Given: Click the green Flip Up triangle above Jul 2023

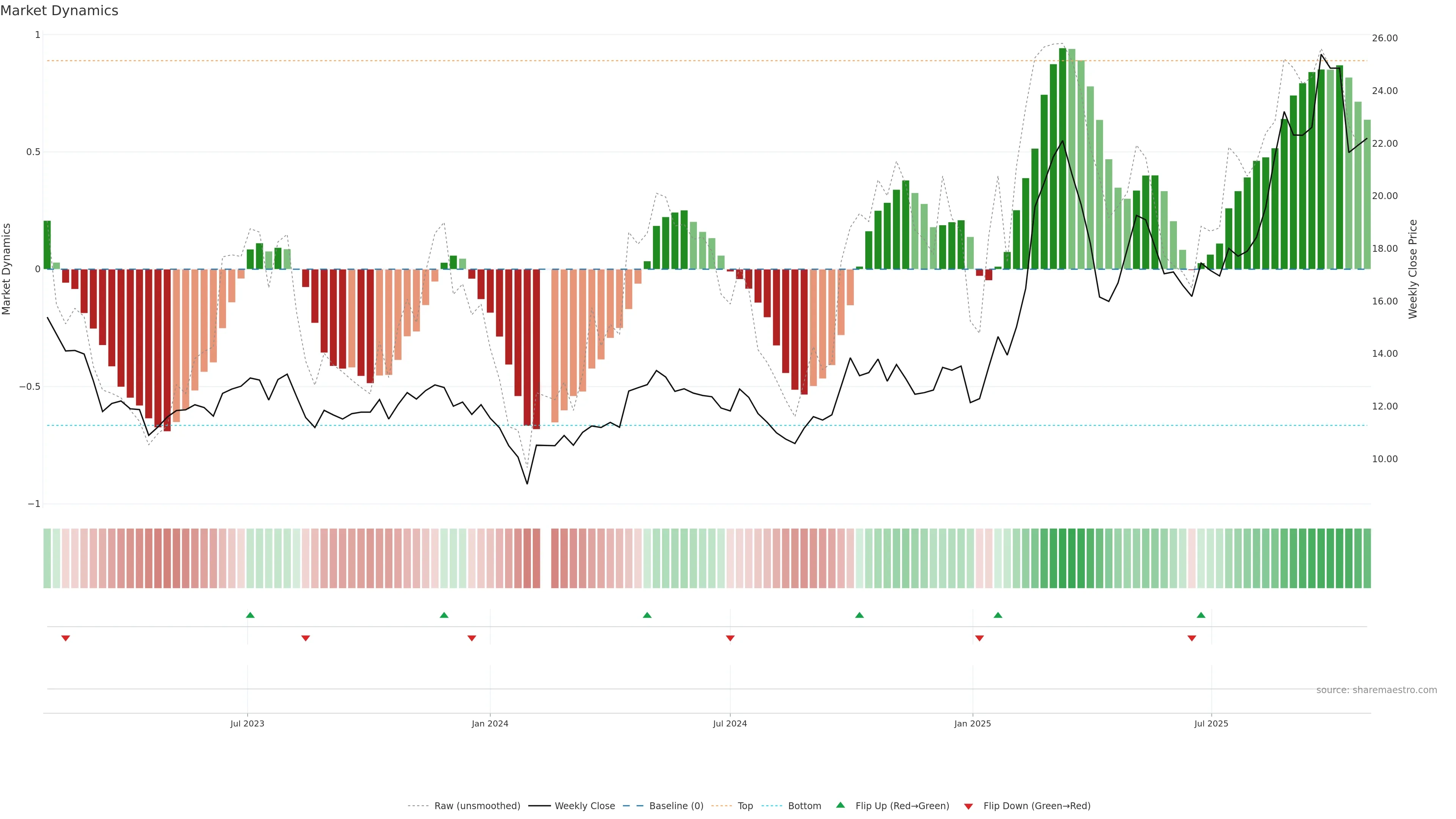Looking at the screenshot, I should pyautogui.click(x=250, y=615).
